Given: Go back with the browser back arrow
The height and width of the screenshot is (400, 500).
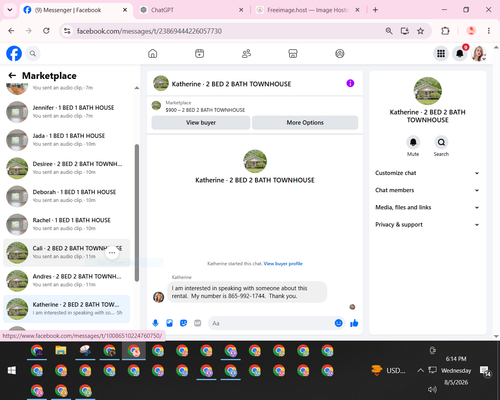Looking at the screenshot, I should (x=11, y=31).
